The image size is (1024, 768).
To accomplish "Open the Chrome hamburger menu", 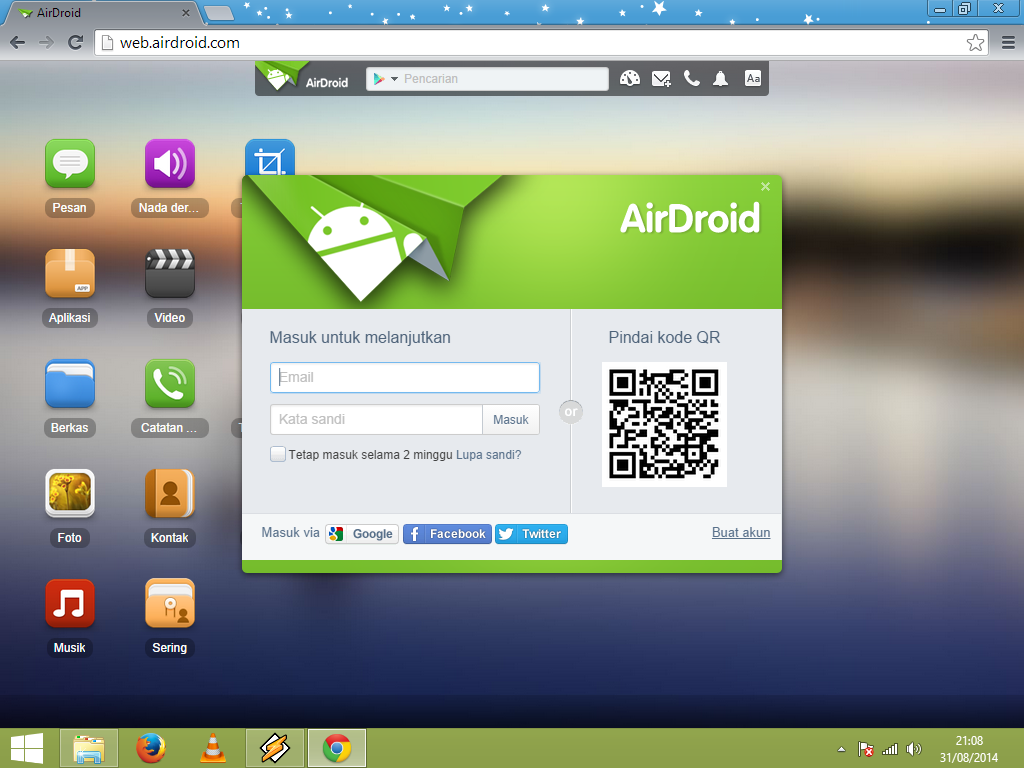I will [1008, 42].
